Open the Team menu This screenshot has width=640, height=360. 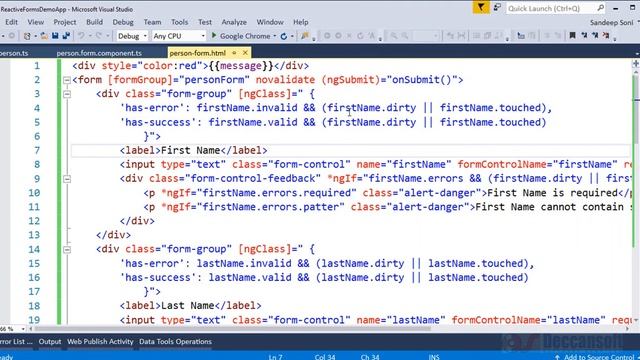point(152,22)
